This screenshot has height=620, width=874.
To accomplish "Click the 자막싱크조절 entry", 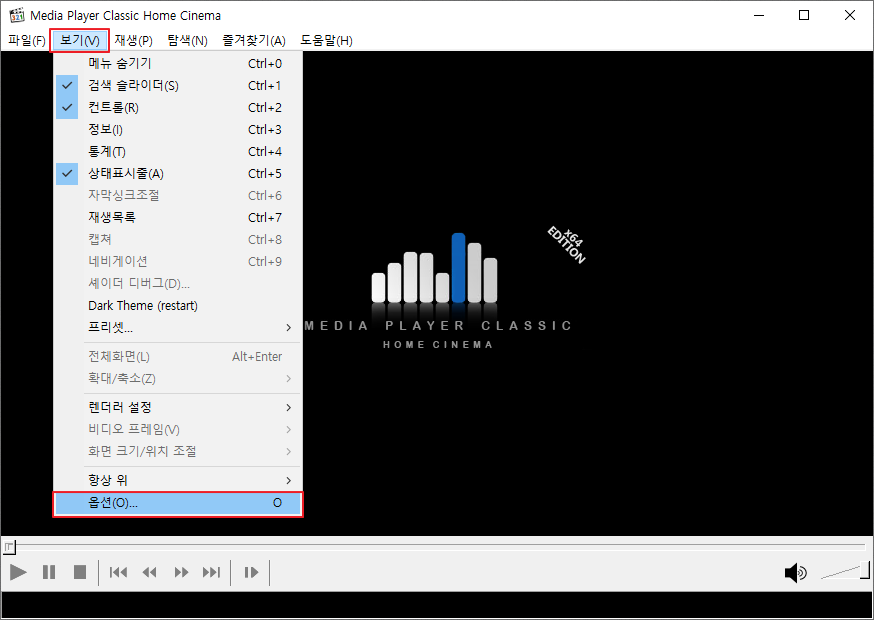I will (x=178, y=196).
